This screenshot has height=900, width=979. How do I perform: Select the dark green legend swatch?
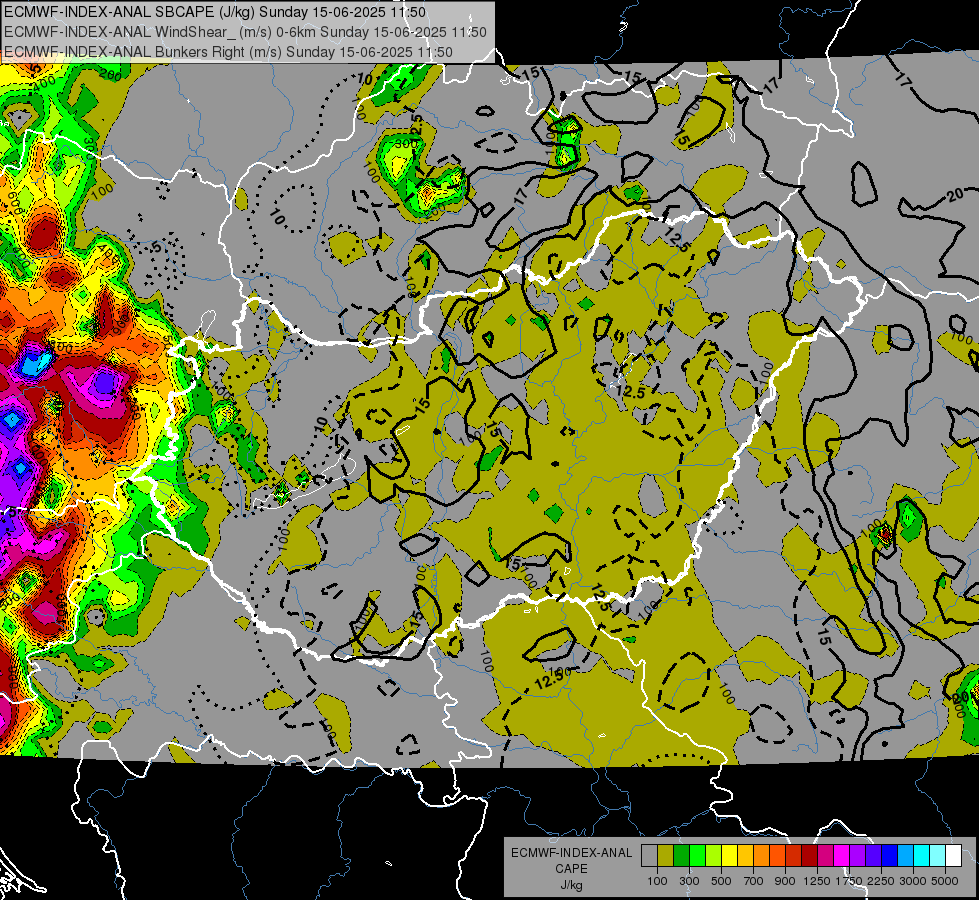[681, 856]
